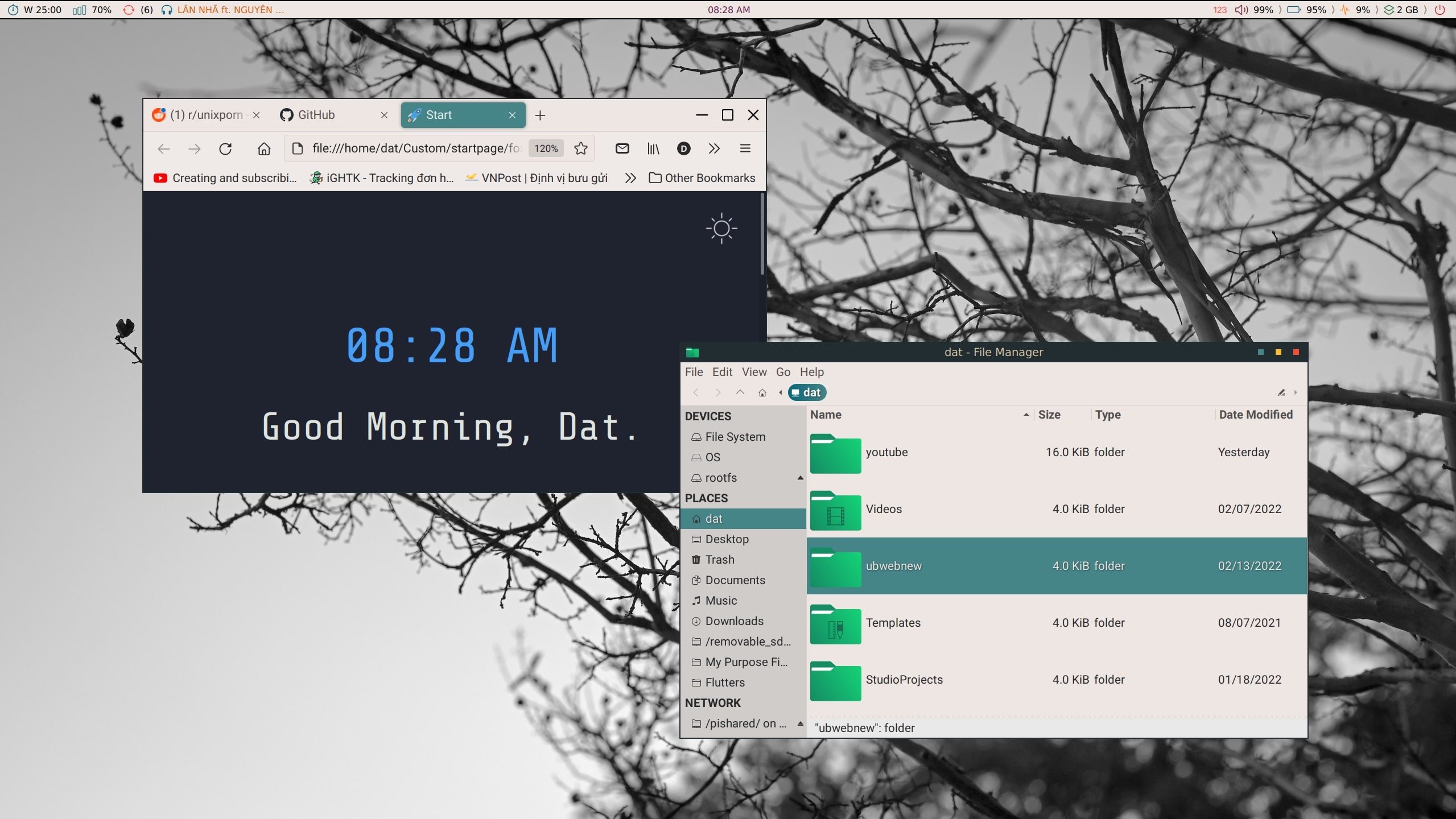Click the Firefox home icon
Viewport: 1456px width, 819px height.
(264, 149)
